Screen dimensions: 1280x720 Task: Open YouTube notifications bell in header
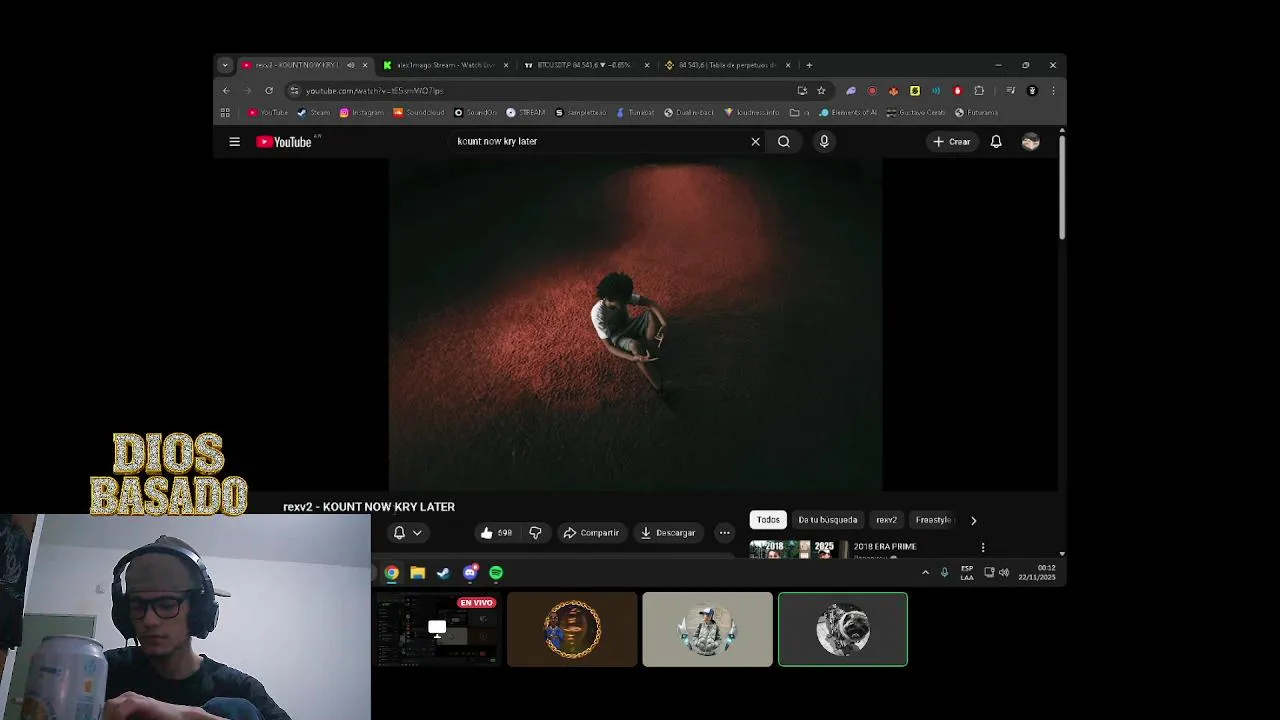click(996, 142)
